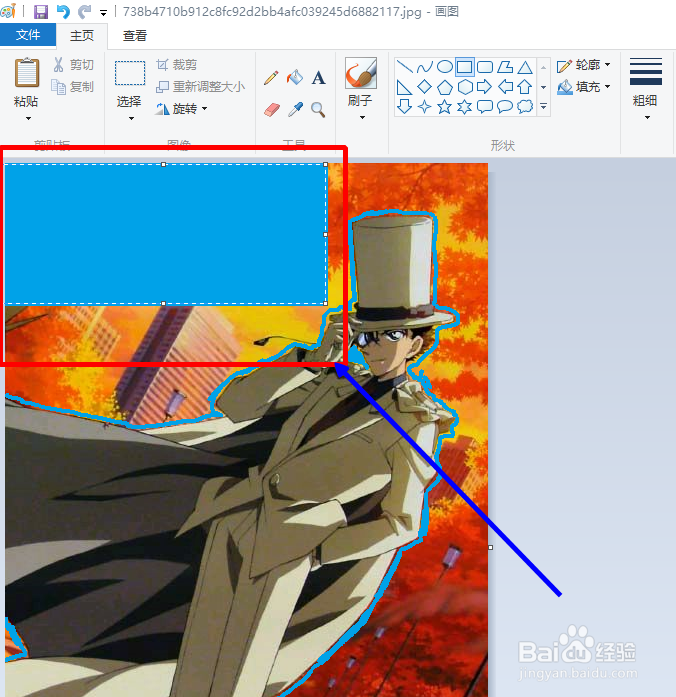
Task: Select the Oval callout shape
Action: (505, 107)
